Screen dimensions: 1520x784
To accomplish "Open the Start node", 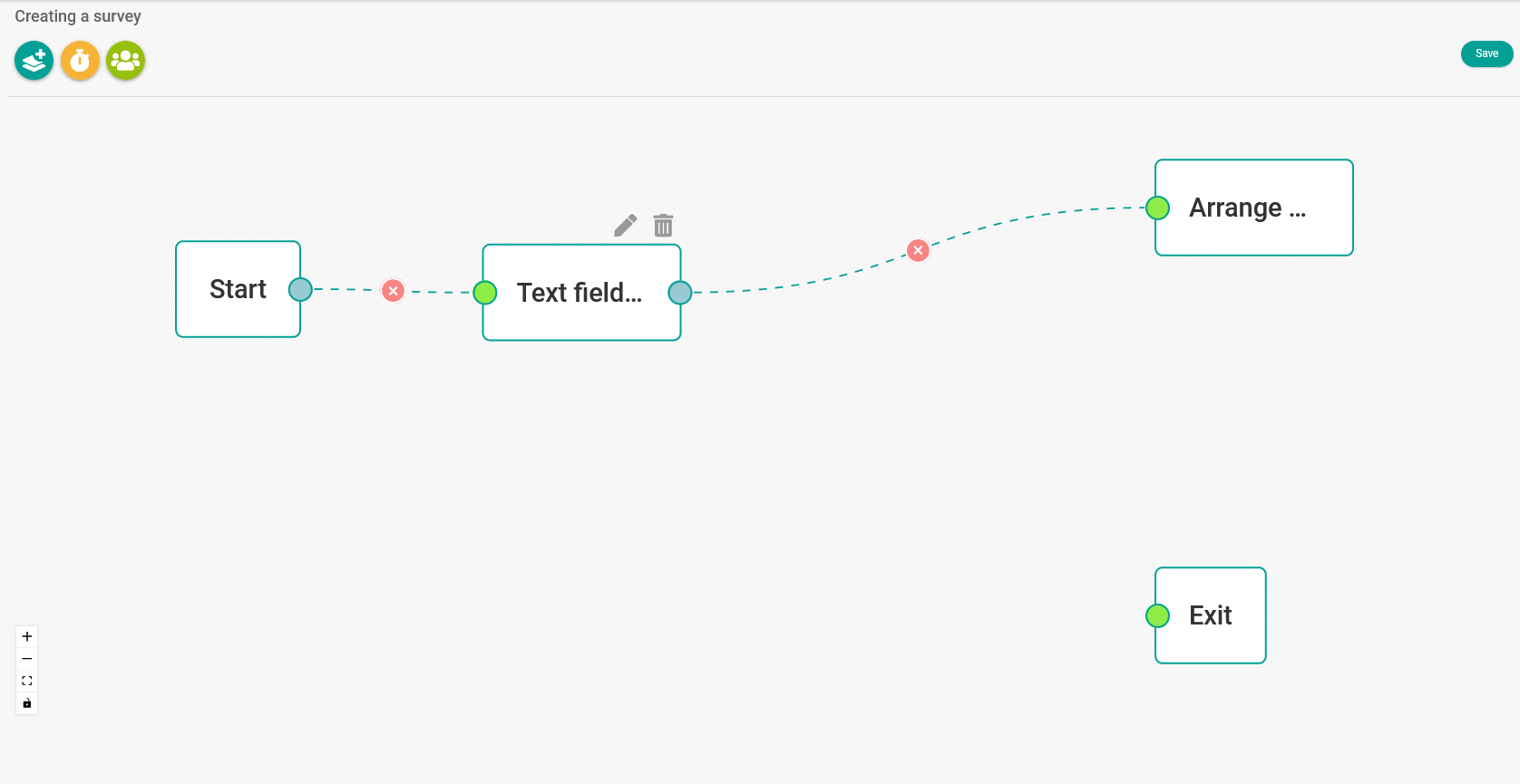I will click(238, 289).
